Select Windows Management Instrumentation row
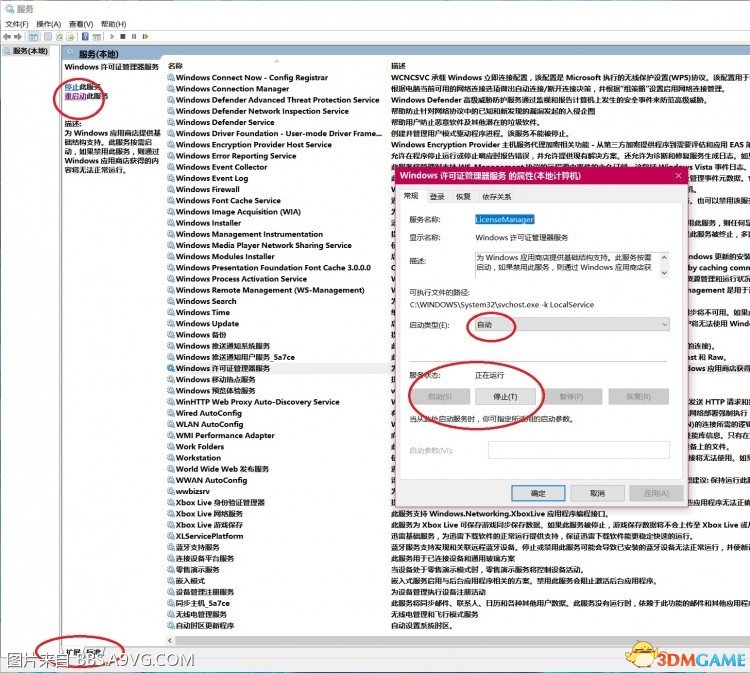This screenshot has height=673, width=750. coord(249,234)
